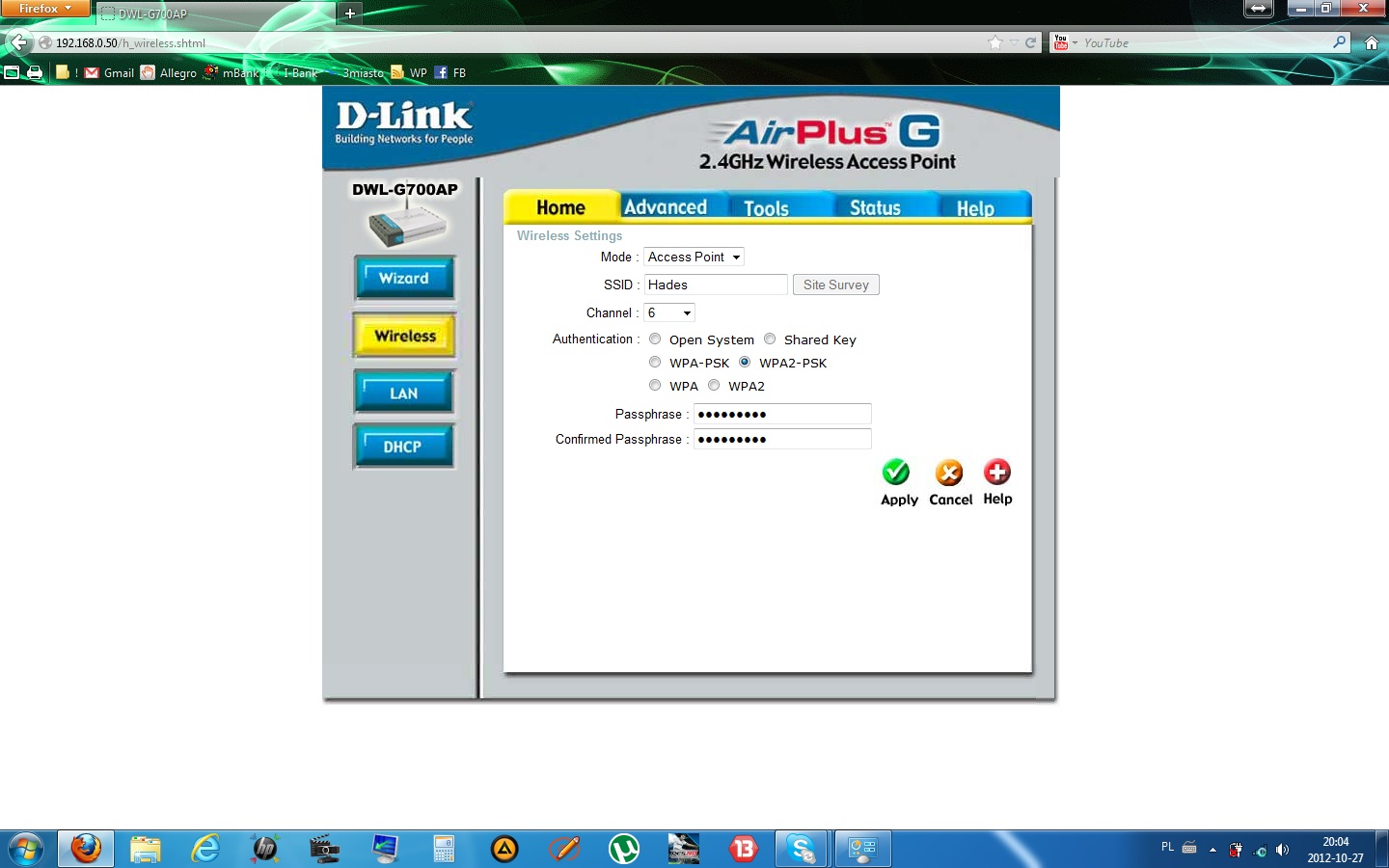Click the D-Link logo
Image resolution: width=1389 pixels, height=868 pixels.
coord(404,122)
